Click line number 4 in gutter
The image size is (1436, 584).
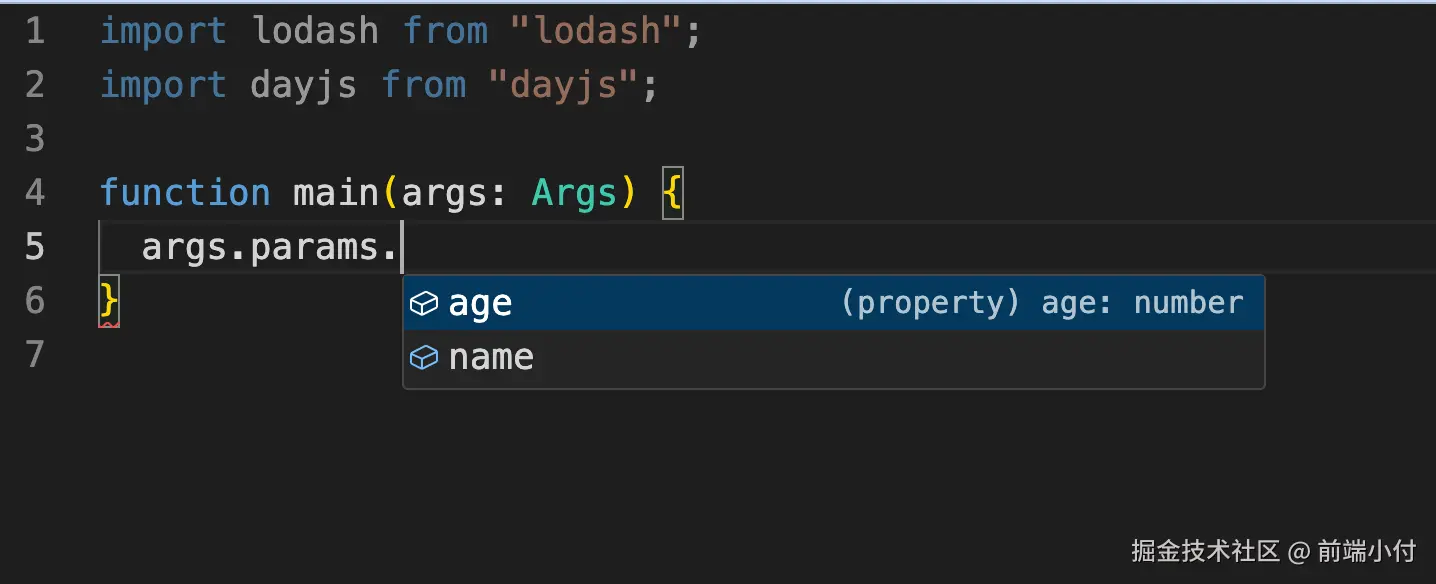[x=35, y=193]
